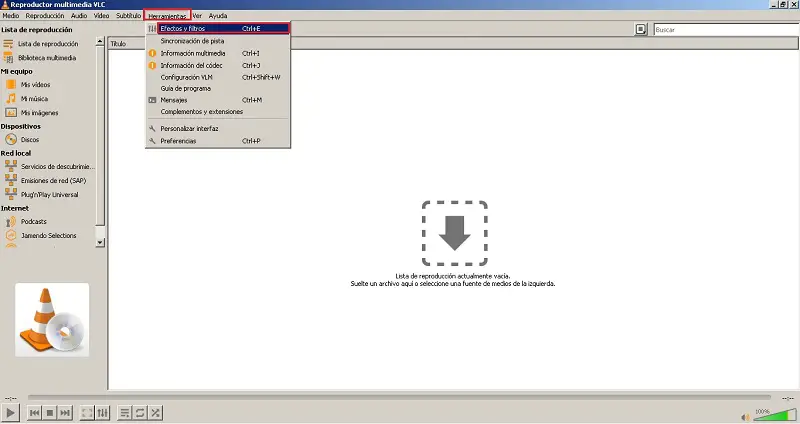Click the Podcasts icon
Screen dimensions: 800x424
(x=11, y=221)
